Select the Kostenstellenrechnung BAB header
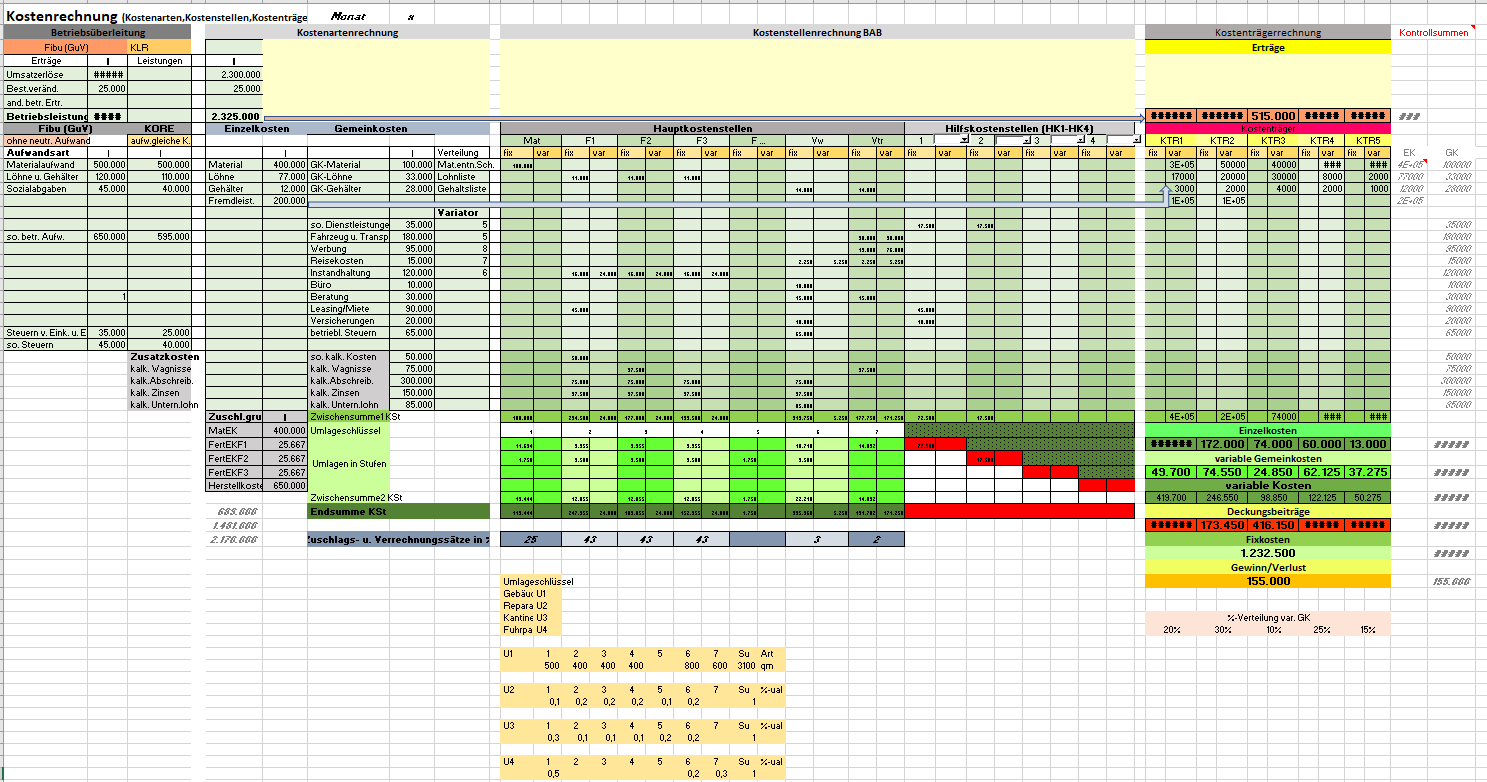 [x=817, y=33]
